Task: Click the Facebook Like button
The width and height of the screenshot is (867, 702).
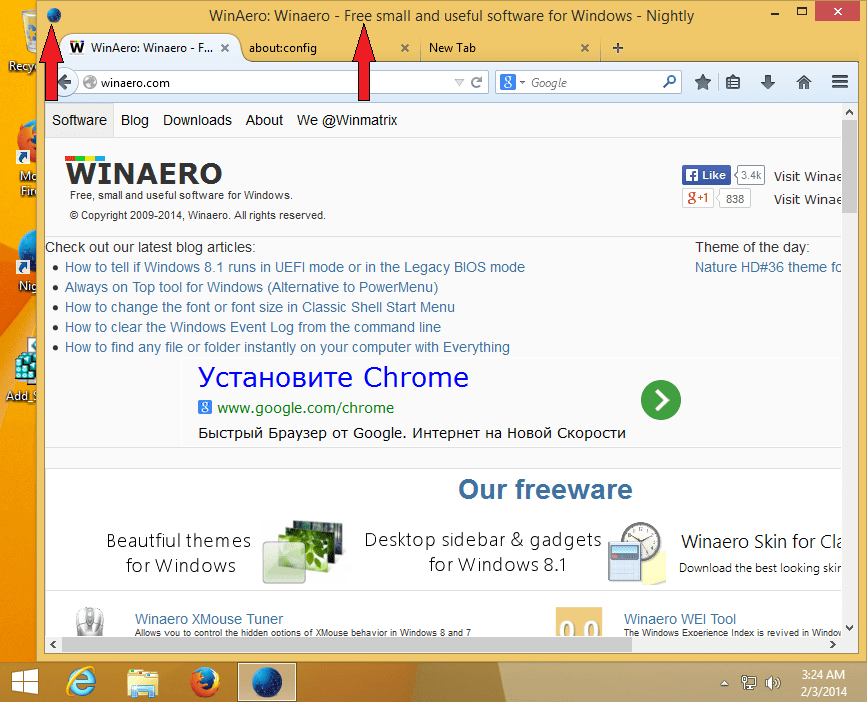Action: point(707,175)
